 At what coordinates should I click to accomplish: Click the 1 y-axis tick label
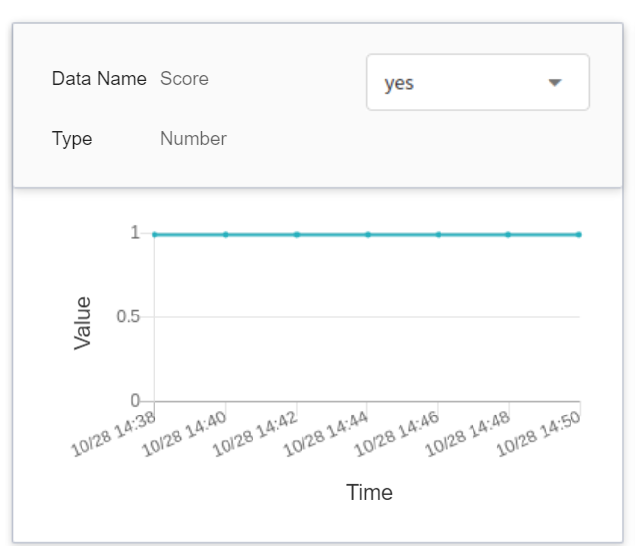(134, 233)
